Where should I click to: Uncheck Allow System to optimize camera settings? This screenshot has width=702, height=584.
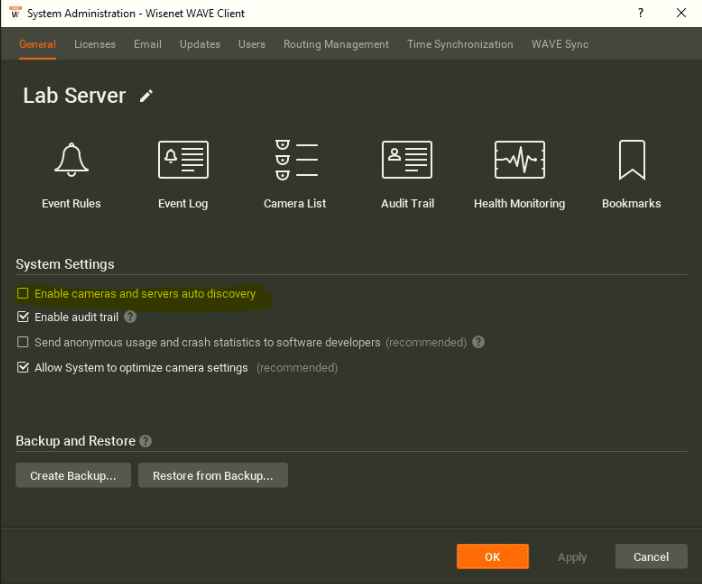(22, 367)
